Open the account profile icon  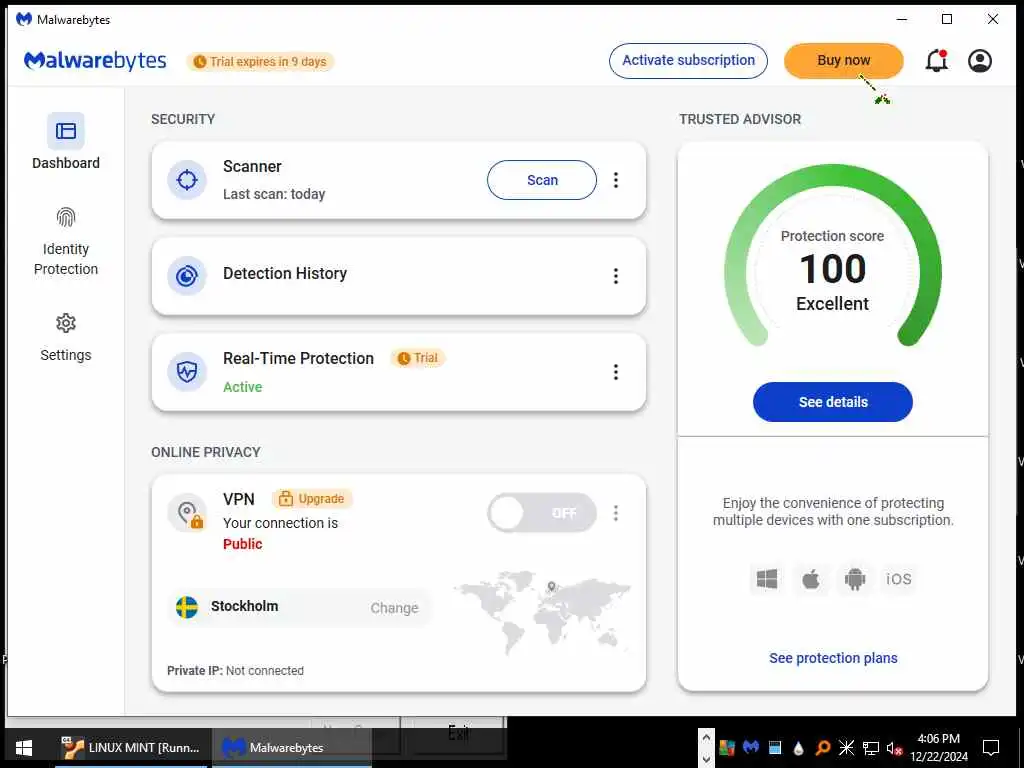[x=980, y=61]
